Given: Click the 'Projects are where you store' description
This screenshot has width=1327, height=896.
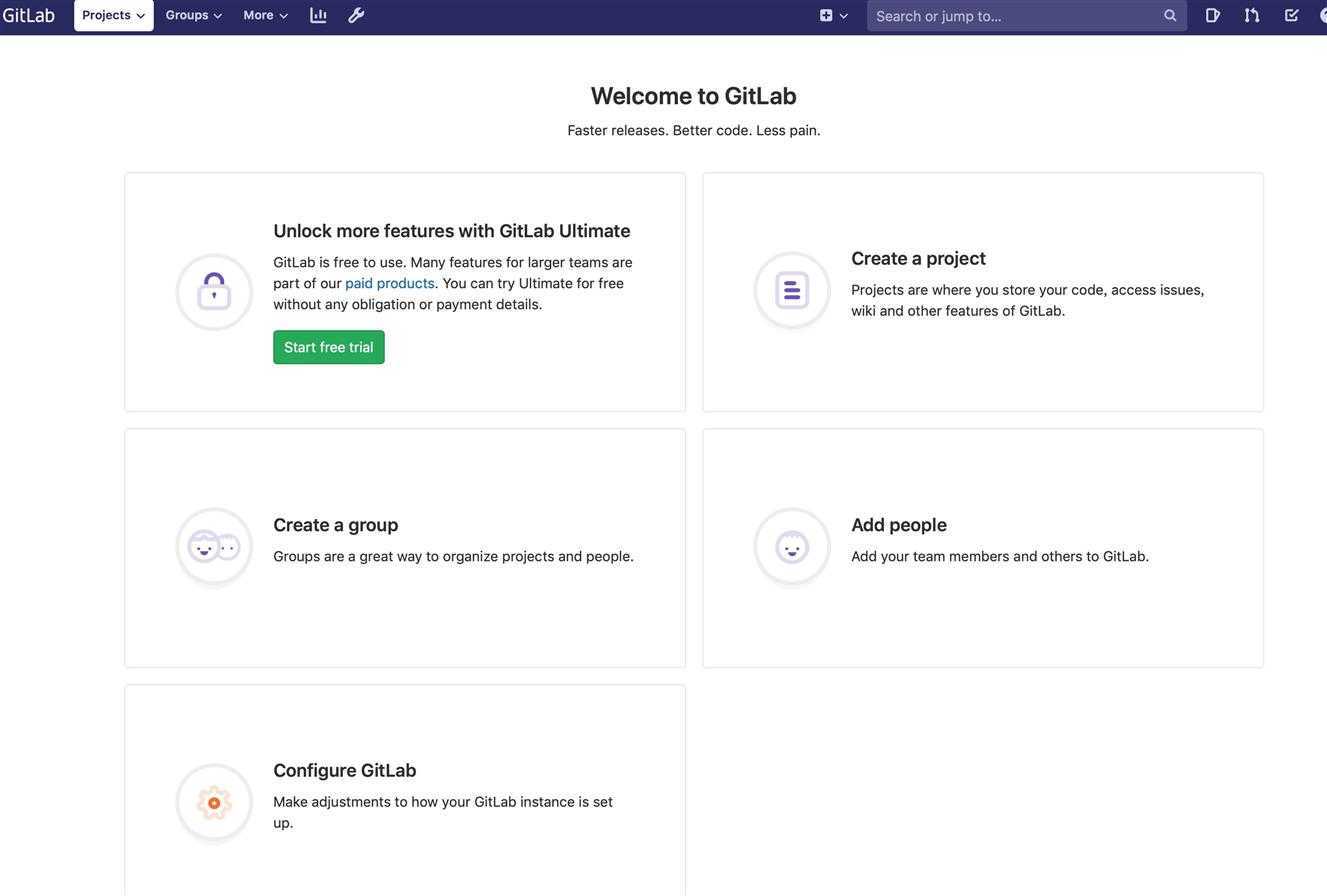Looking at the screenshot, I should [1028, 300].
